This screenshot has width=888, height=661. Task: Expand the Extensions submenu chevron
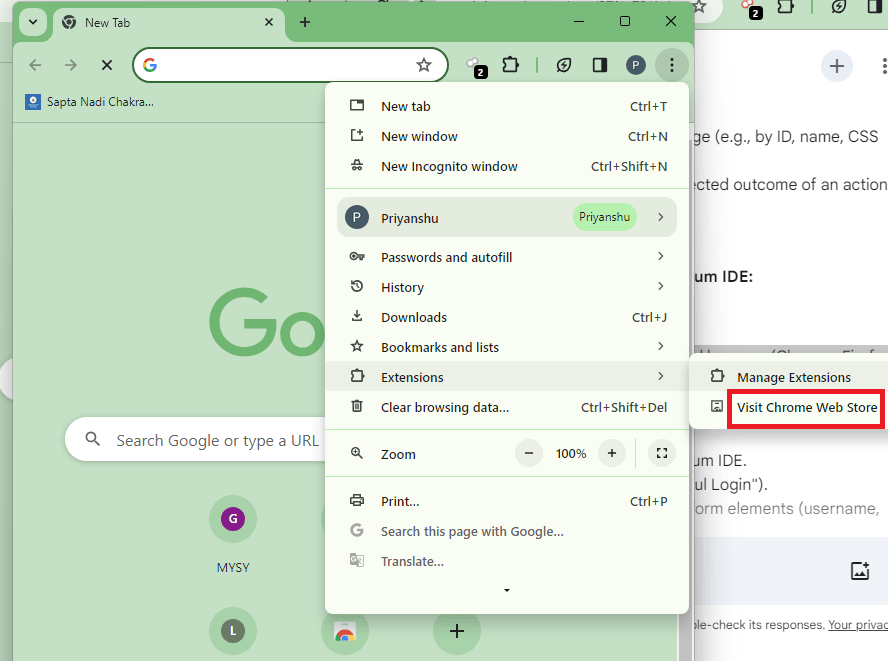tap(660, 376)
